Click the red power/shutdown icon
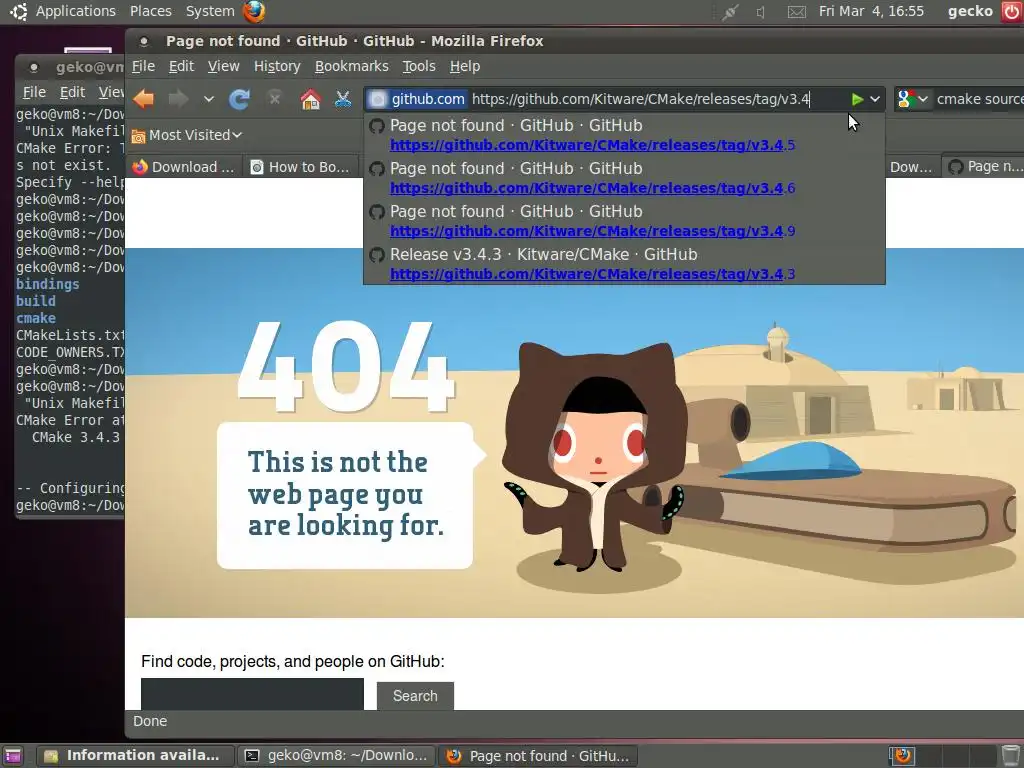This screenshot has height=768, width=1024. click(x=1012, y=12)
